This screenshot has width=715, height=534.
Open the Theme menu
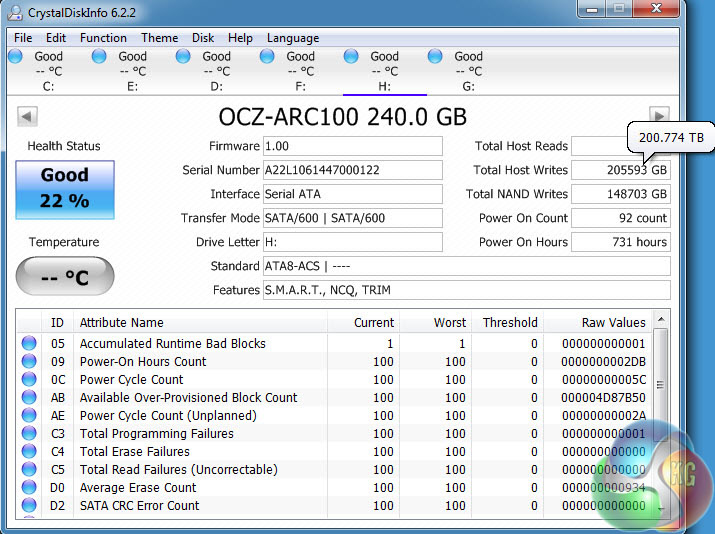coord(159,38)
